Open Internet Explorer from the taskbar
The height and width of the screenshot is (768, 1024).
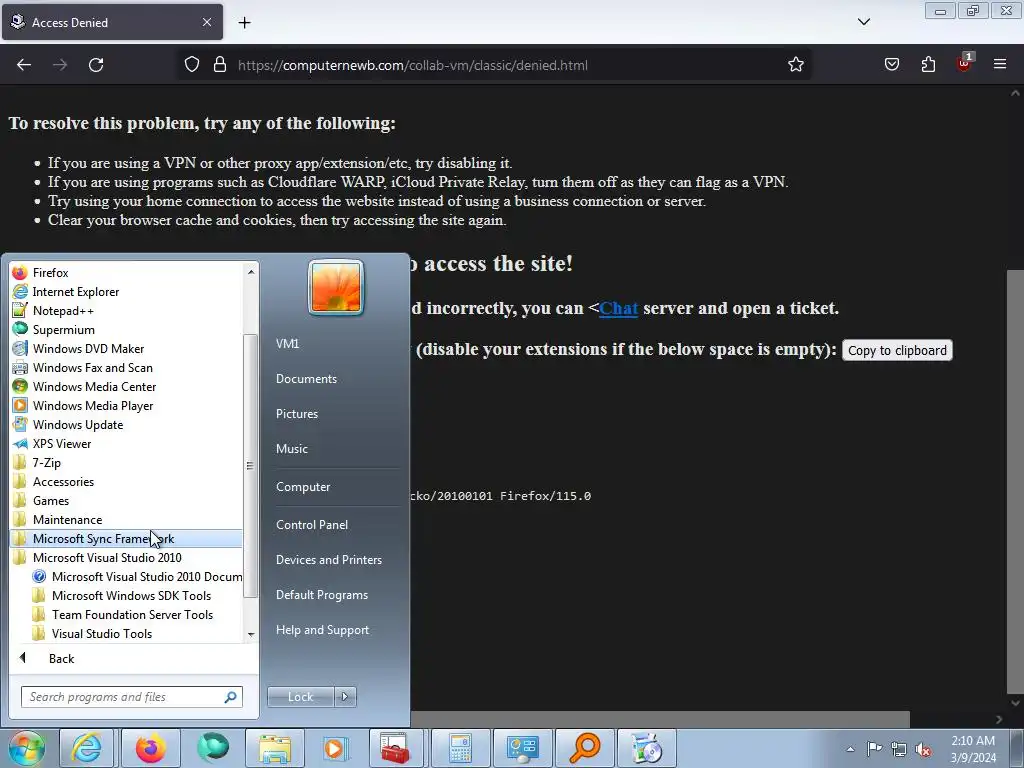pyautogui.click(x=86, y=748)
